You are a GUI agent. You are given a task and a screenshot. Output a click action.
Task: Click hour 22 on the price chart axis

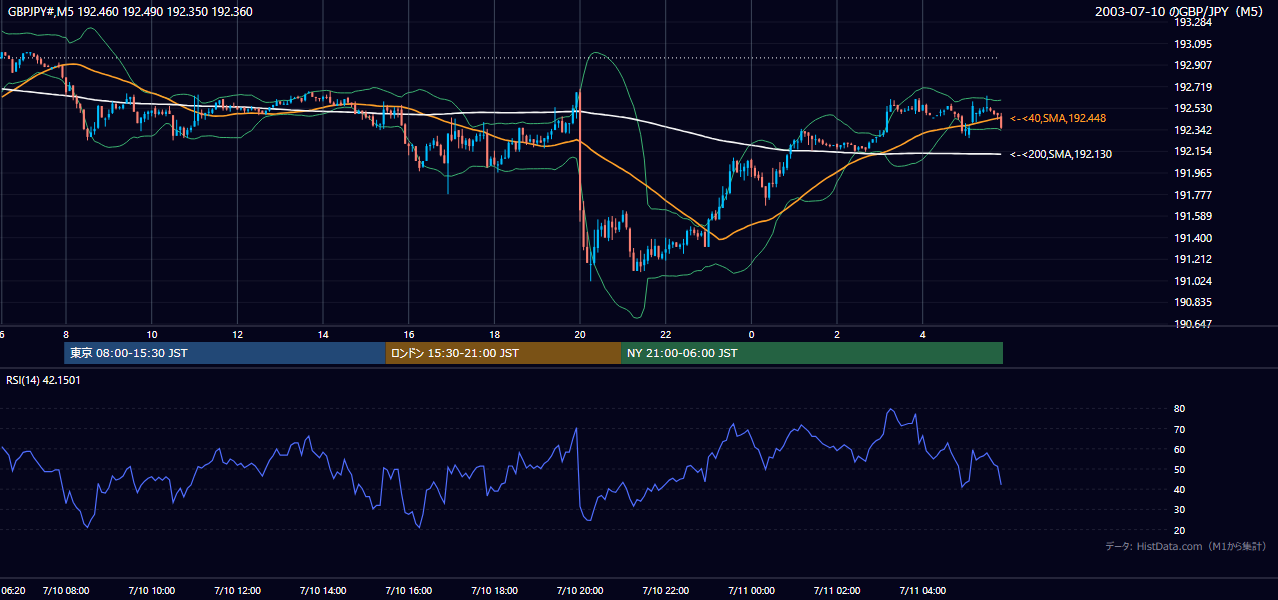666,334
